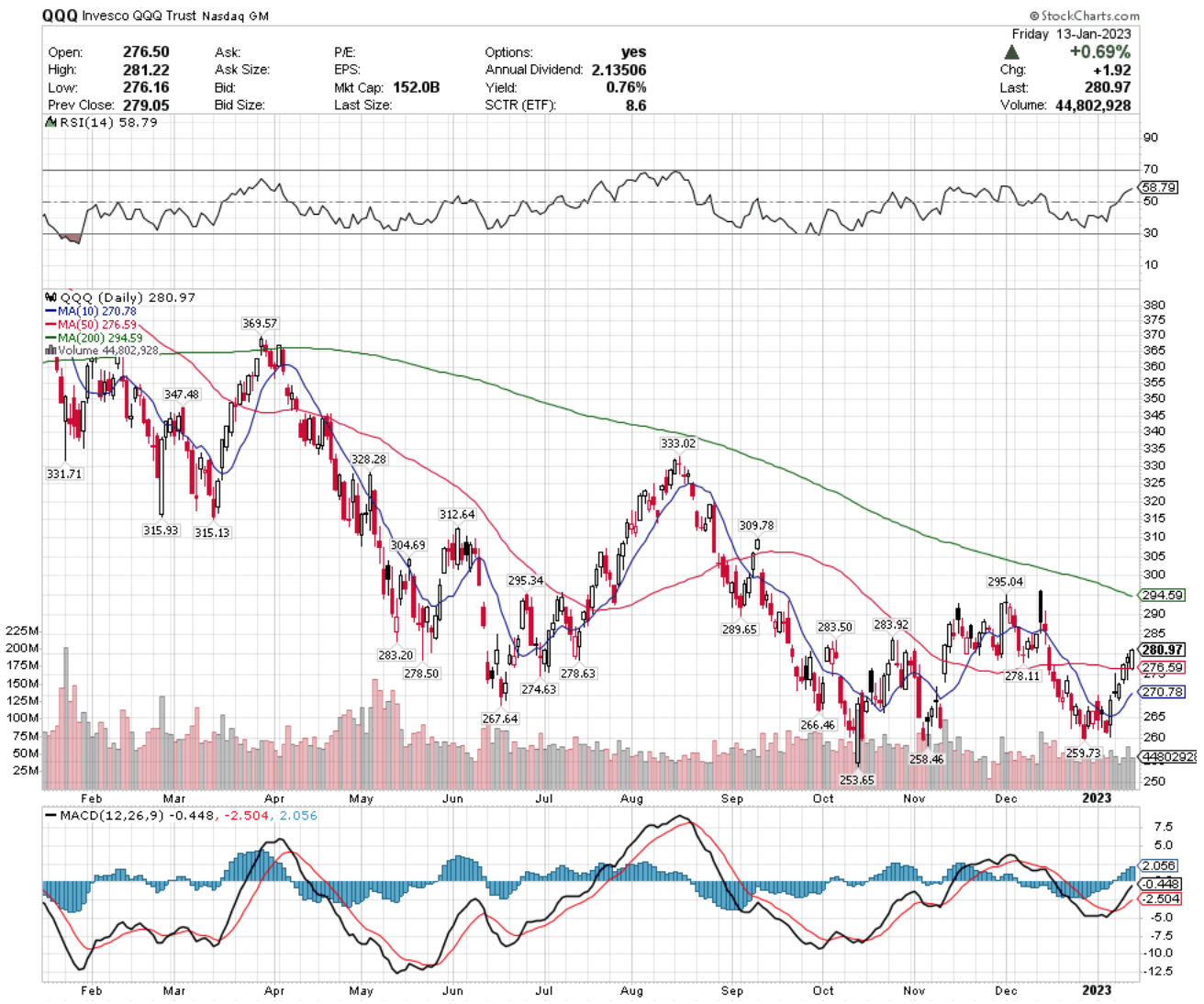Viewport: 1204px width, 1004px height.
Task: Click the 2.056 MACD histogram tag
Action: [x=1159, y=865]
